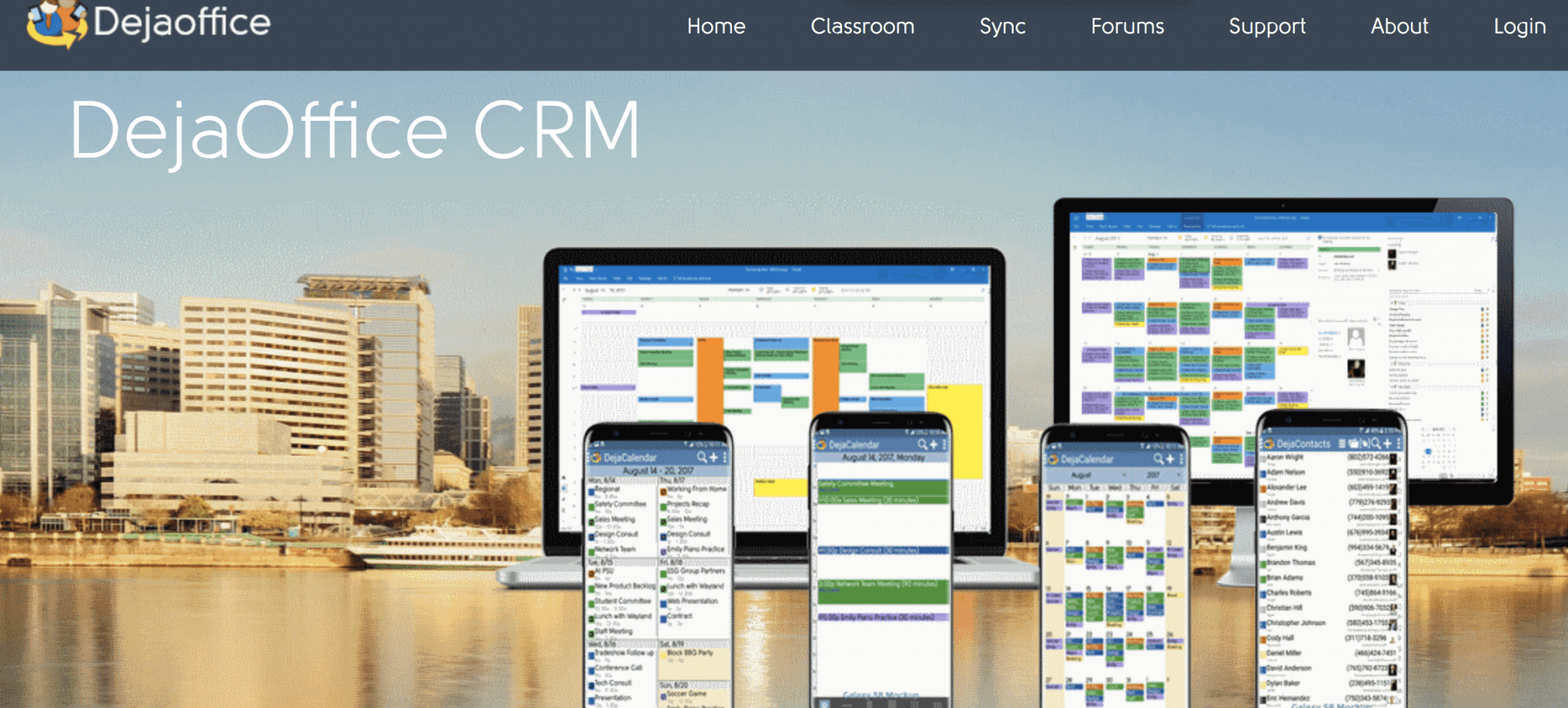Select Sync in the navigation bar
This screenshot has height=708, width=1568.
click(1002, 26)
